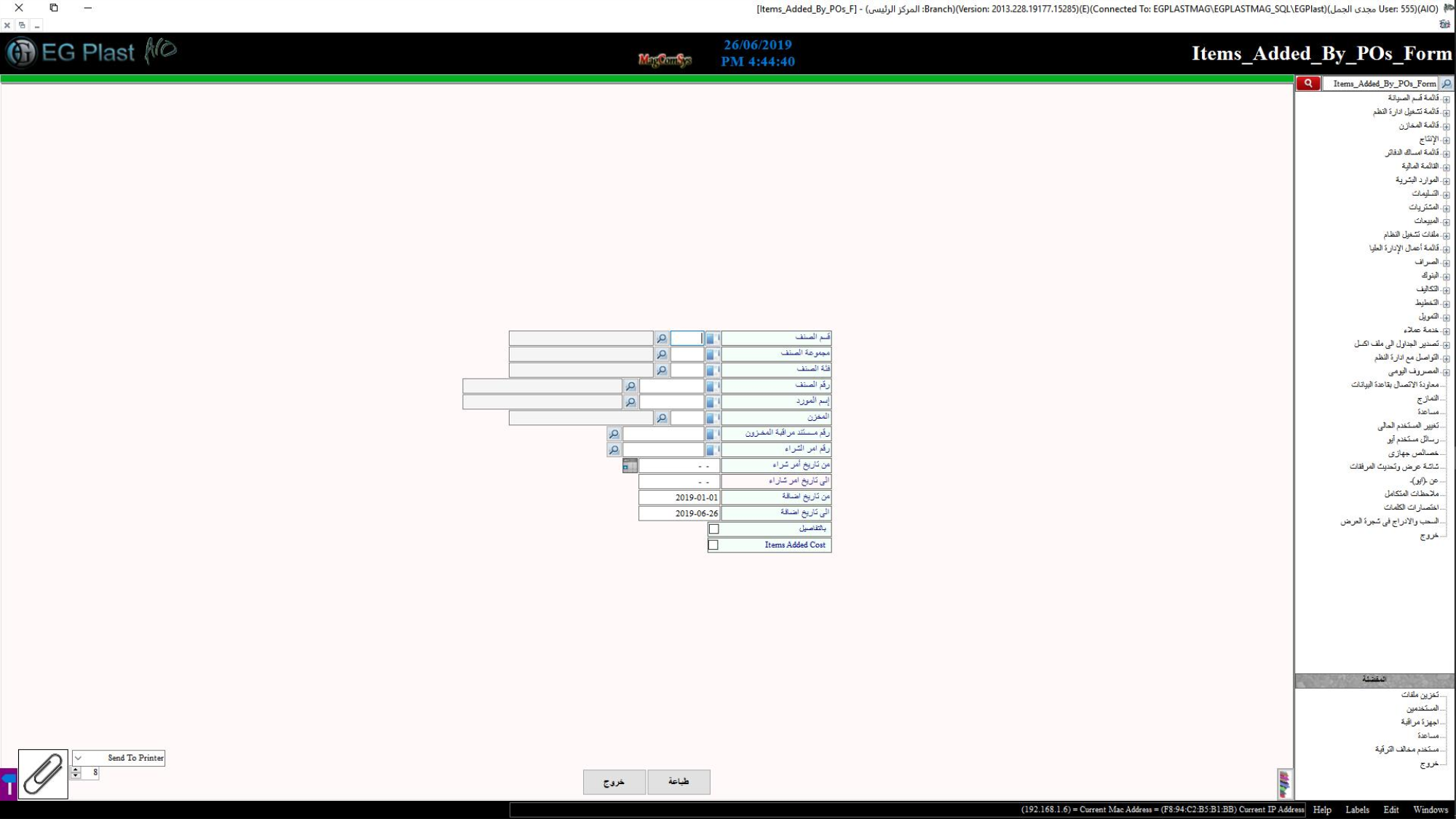Expand قائمة قسم الصيانة tree node

click(x=1446, y=99)
